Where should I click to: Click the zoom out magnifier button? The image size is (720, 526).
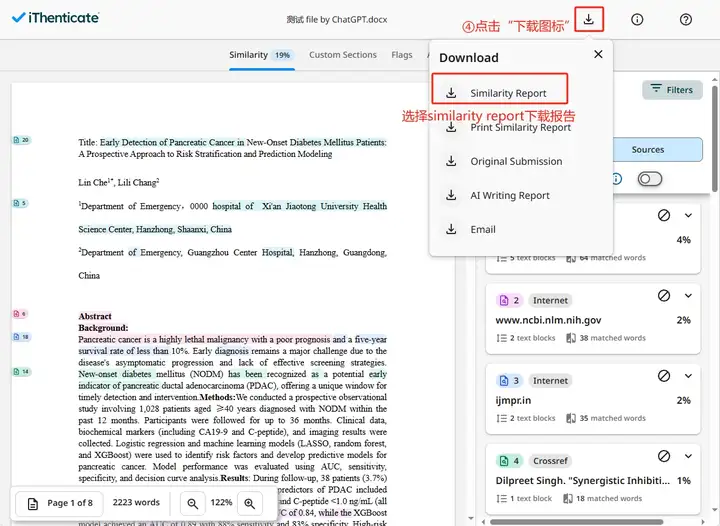pyautogui.click(x=192, y=504)
